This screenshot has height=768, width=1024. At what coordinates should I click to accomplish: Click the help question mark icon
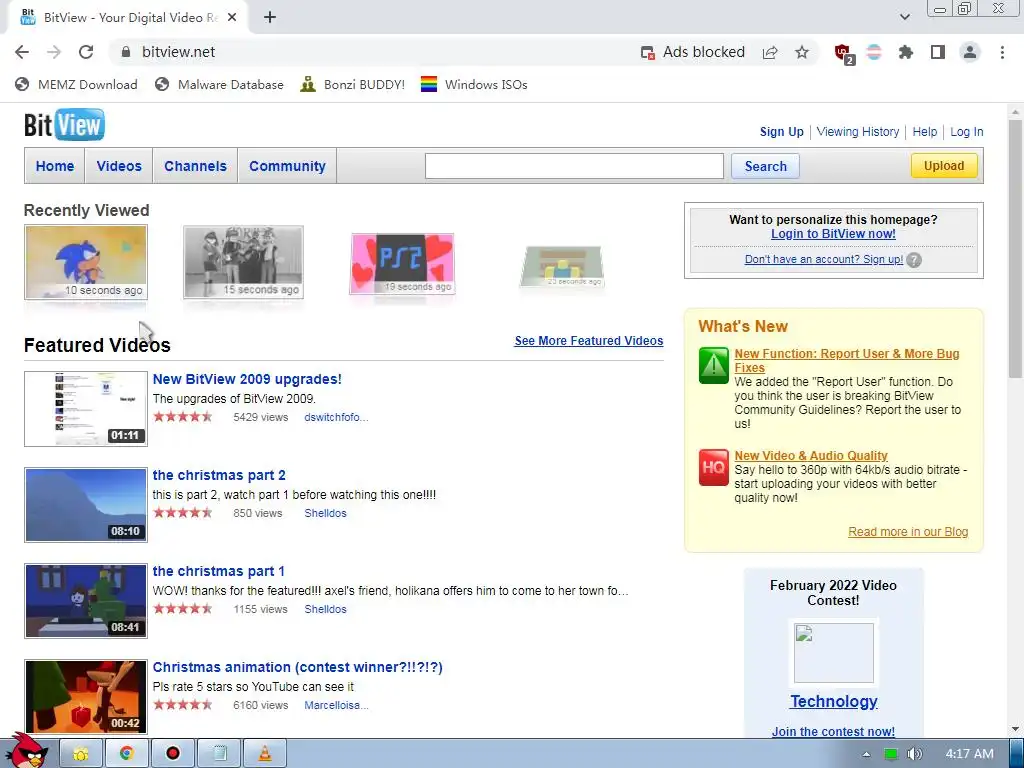pos(914,260)
